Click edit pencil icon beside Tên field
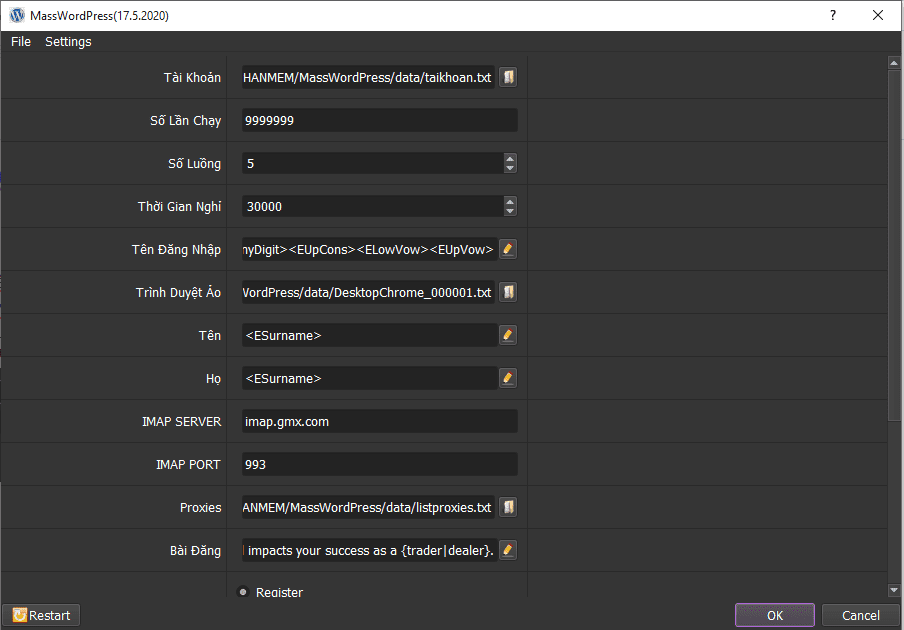Viewport: 904px width, 630px height. pyautogui.click(x=508, y=335)
